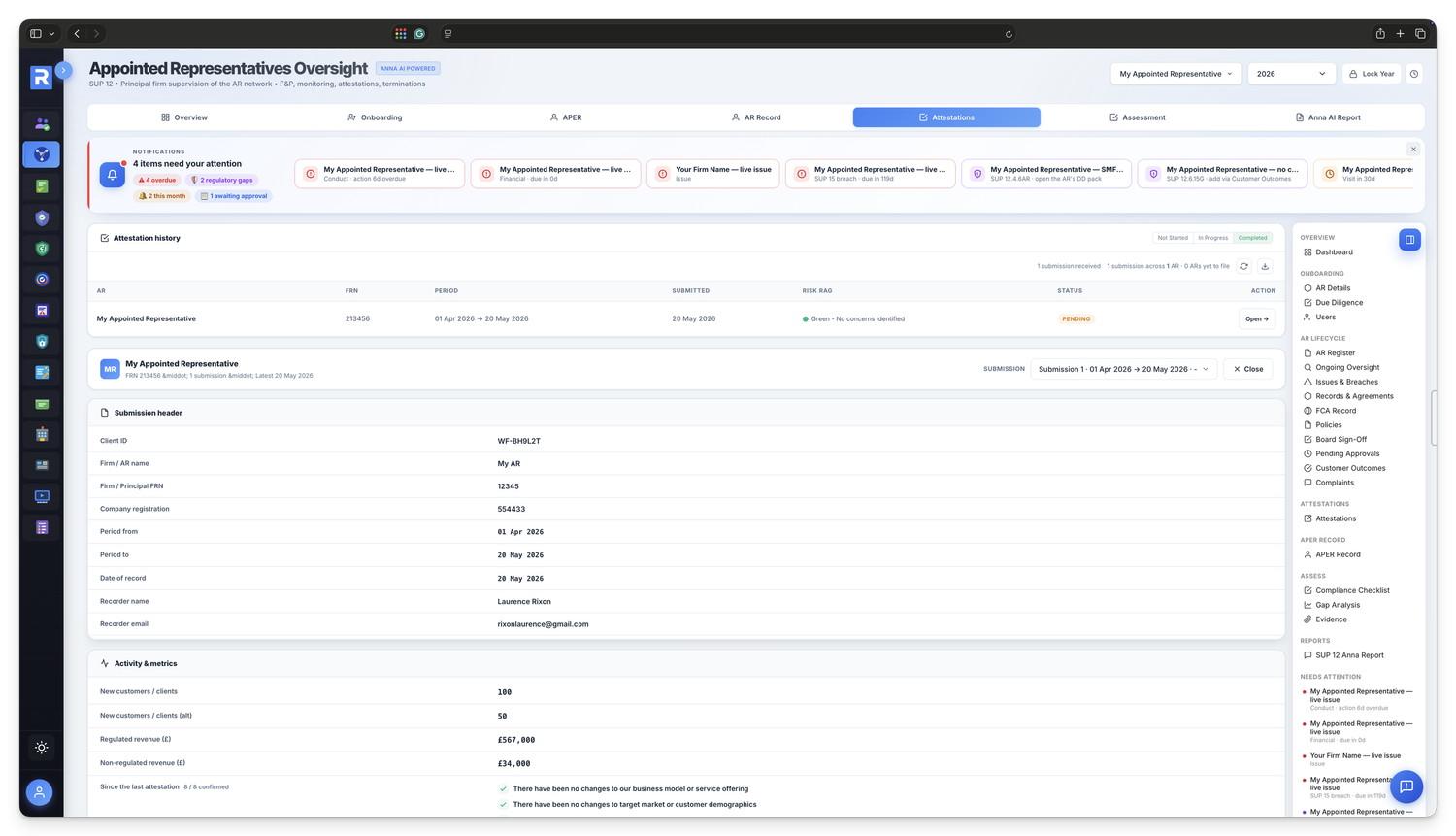
Task: Switch to the AR Record tab
Action: pyautogui.click(x=756, y=117)
